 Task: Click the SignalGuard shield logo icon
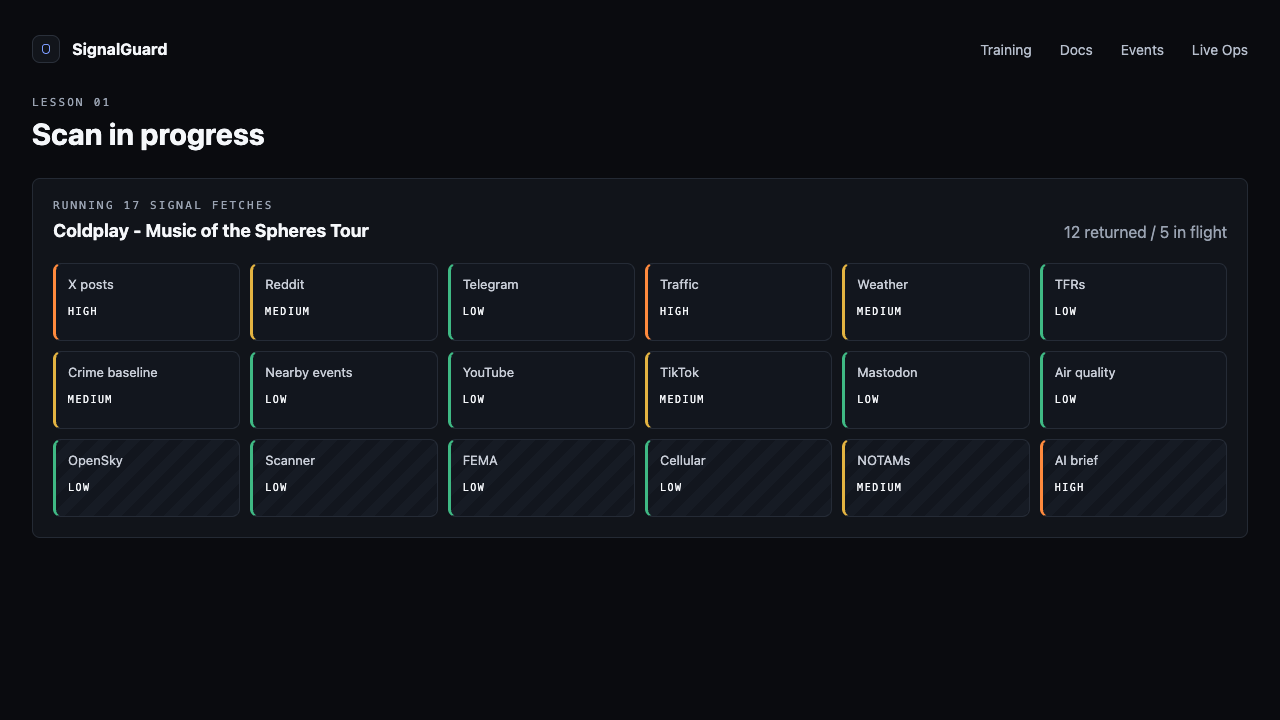point(46,49)
